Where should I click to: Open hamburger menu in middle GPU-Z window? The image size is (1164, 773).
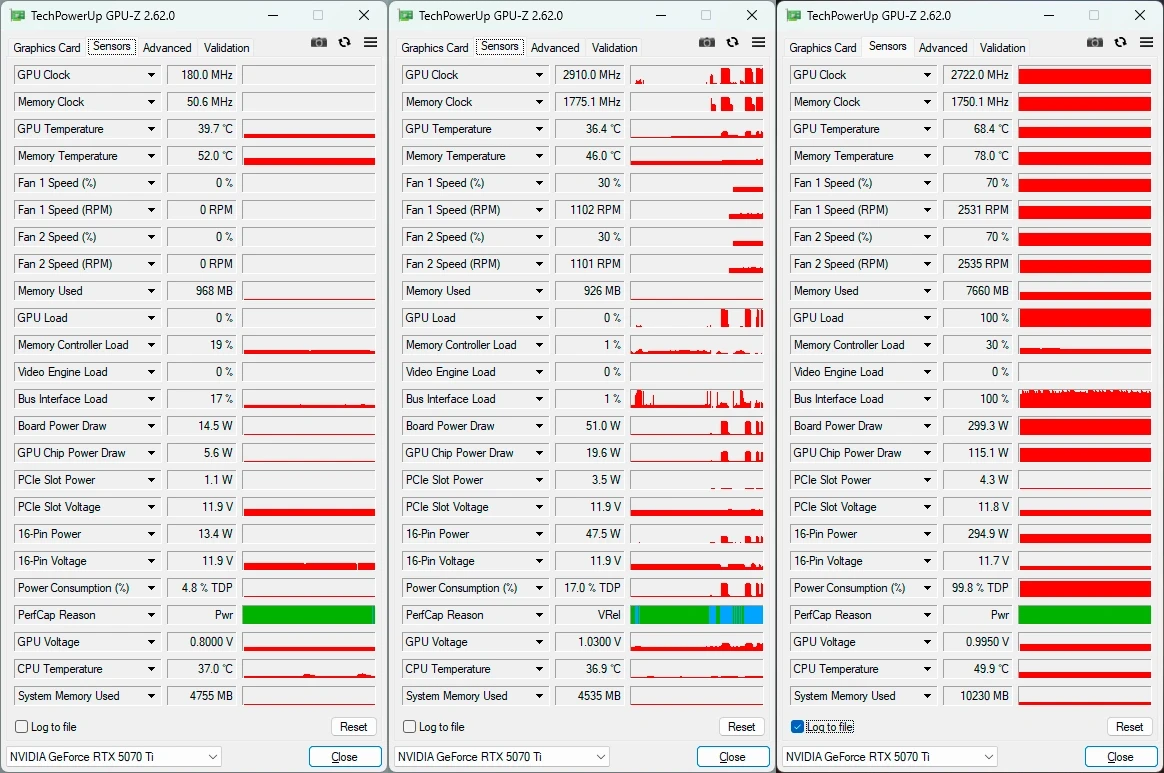coord(759,42)
